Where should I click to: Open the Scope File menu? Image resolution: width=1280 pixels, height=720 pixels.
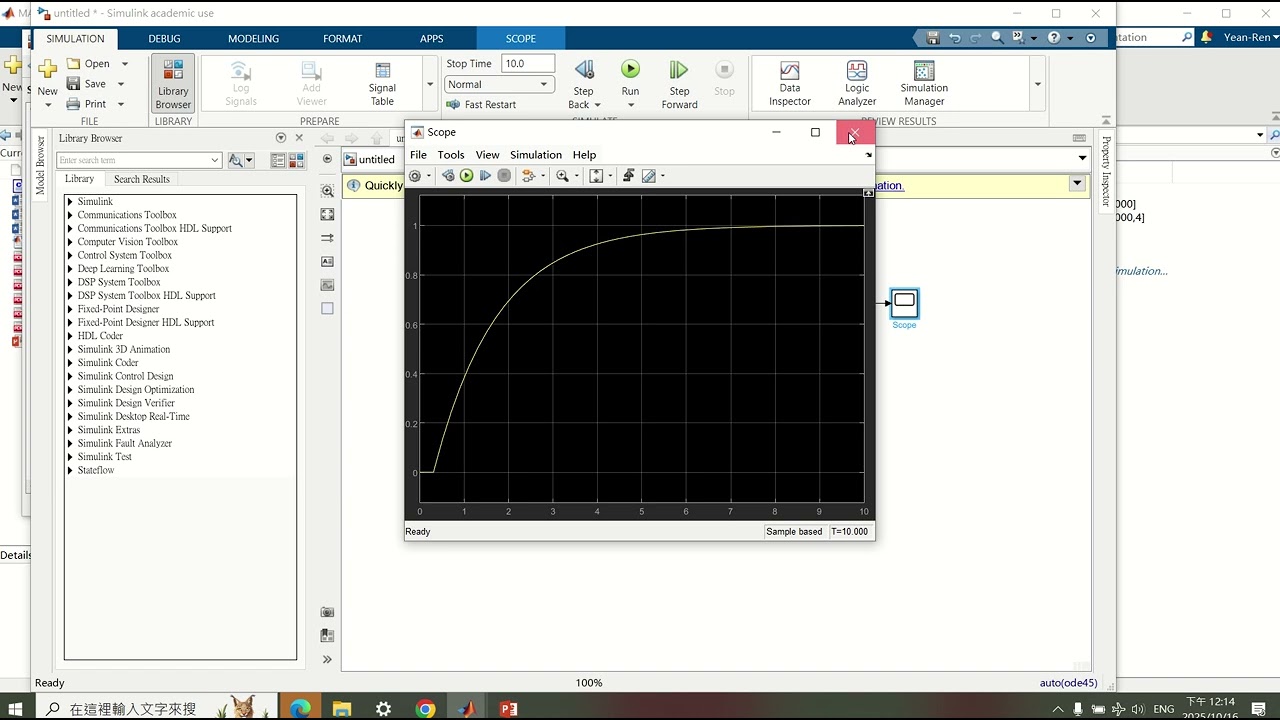click(x=418, y=155)
